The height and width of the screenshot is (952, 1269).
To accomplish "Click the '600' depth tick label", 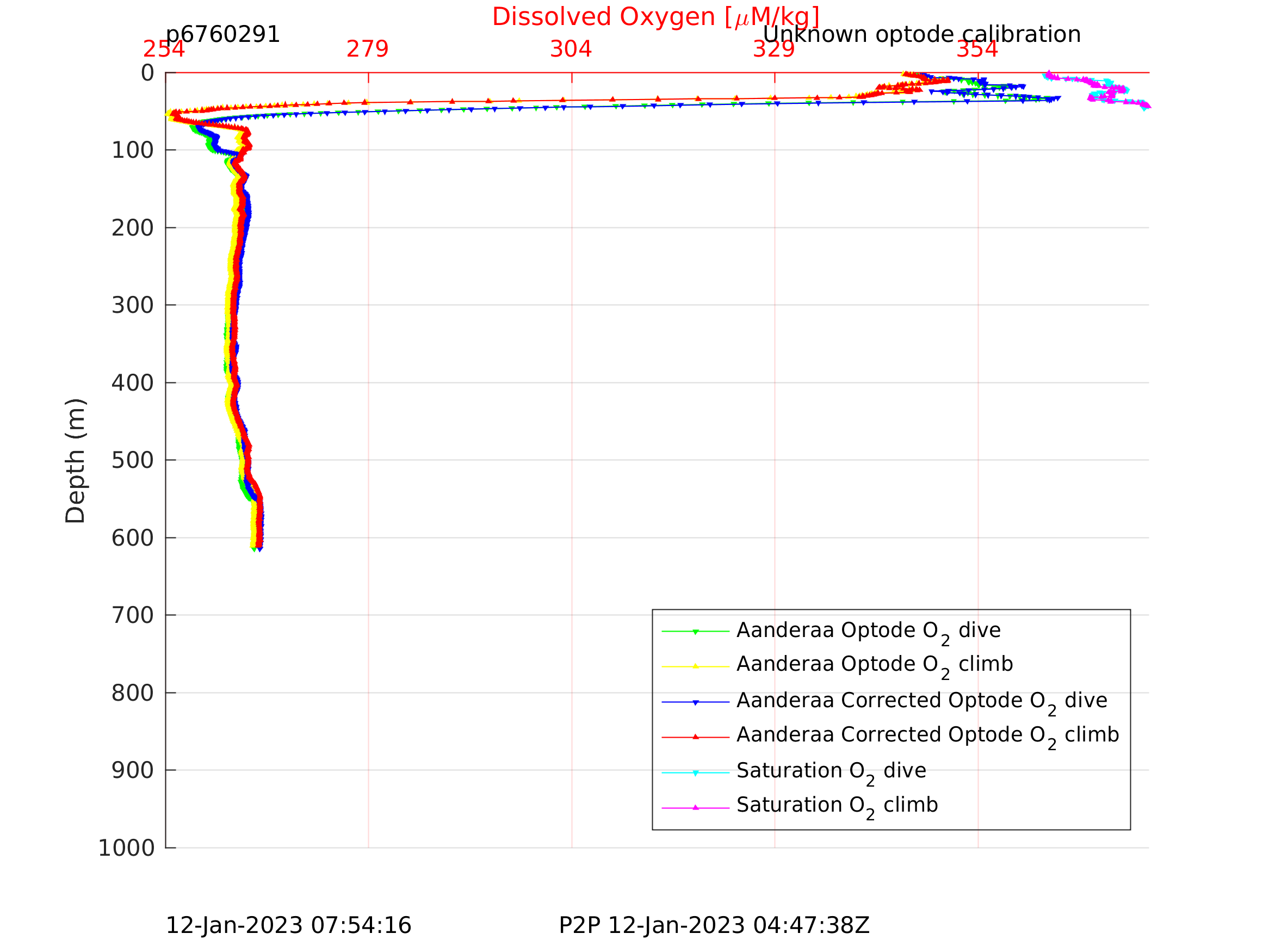I will point(133,537).
